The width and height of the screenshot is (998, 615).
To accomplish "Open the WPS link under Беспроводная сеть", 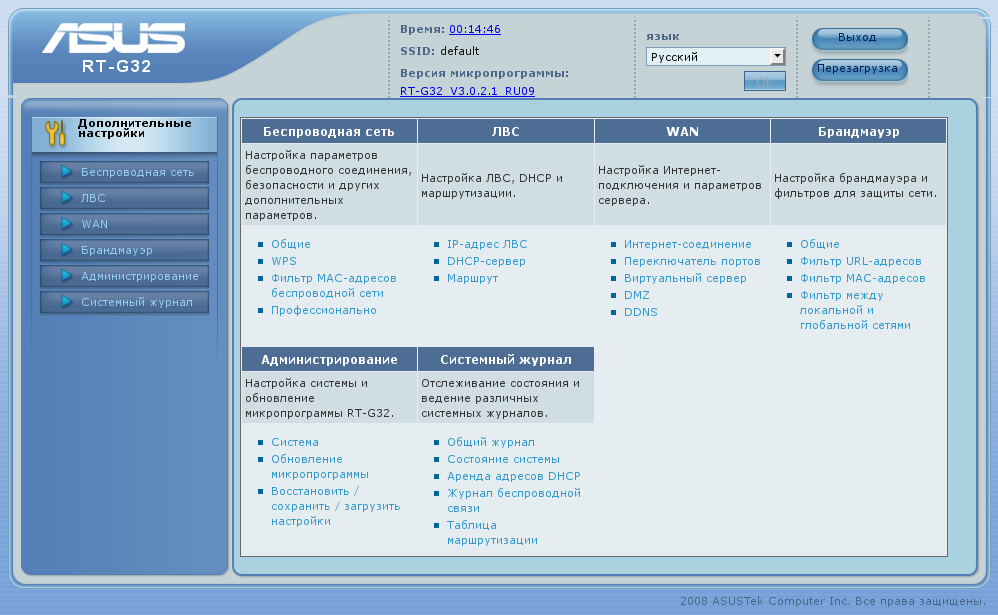I will pos(284,261).
